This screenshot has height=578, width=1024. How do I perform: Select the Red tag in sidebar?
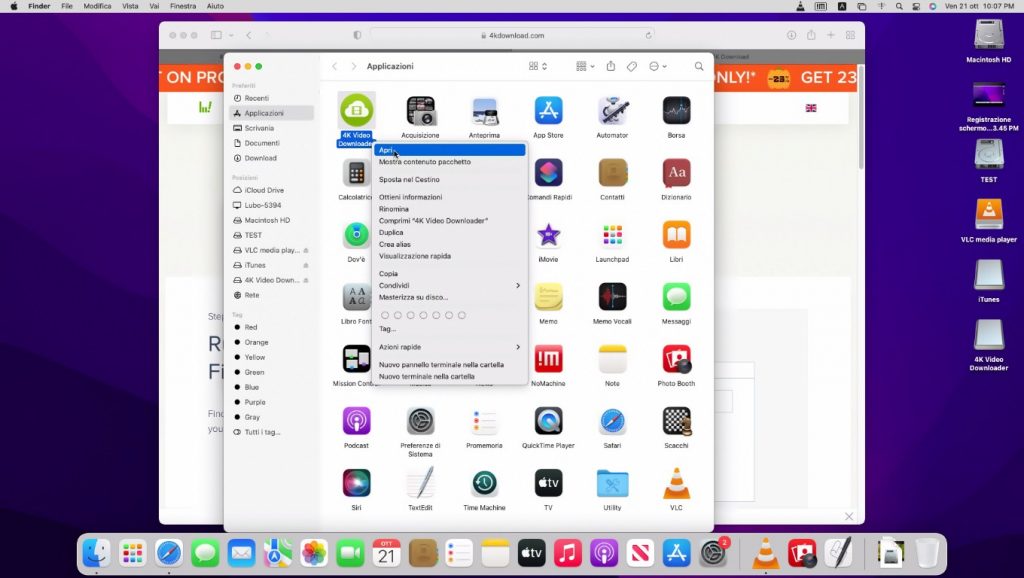point(251,327)
